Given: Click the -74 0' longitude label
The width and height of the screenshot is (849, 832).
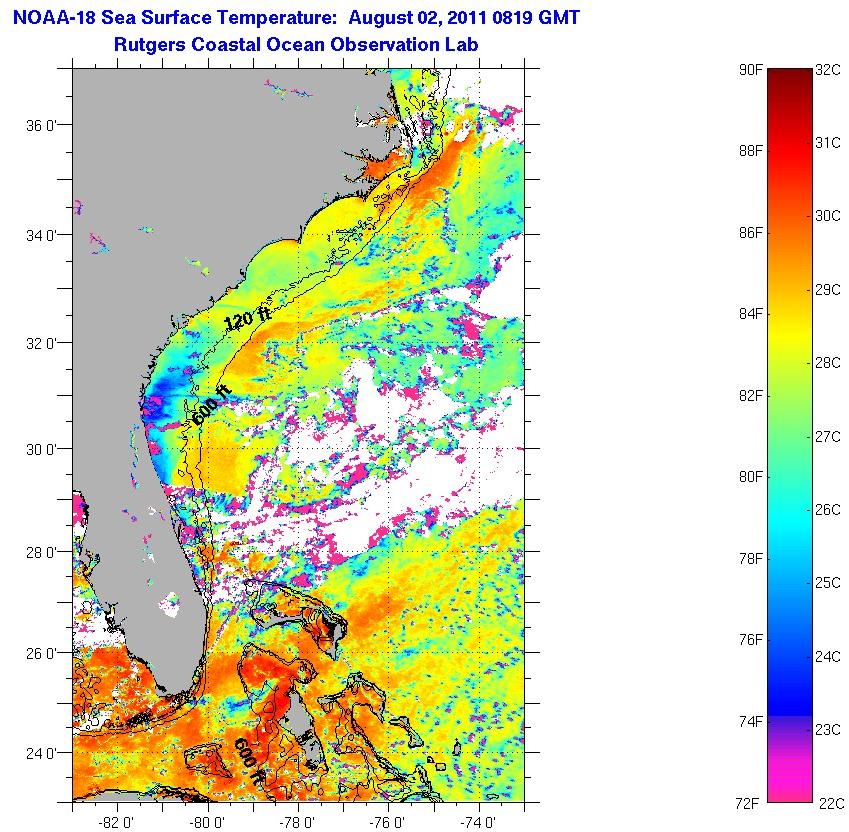Looking at the screenshot, I should point(478,823).
